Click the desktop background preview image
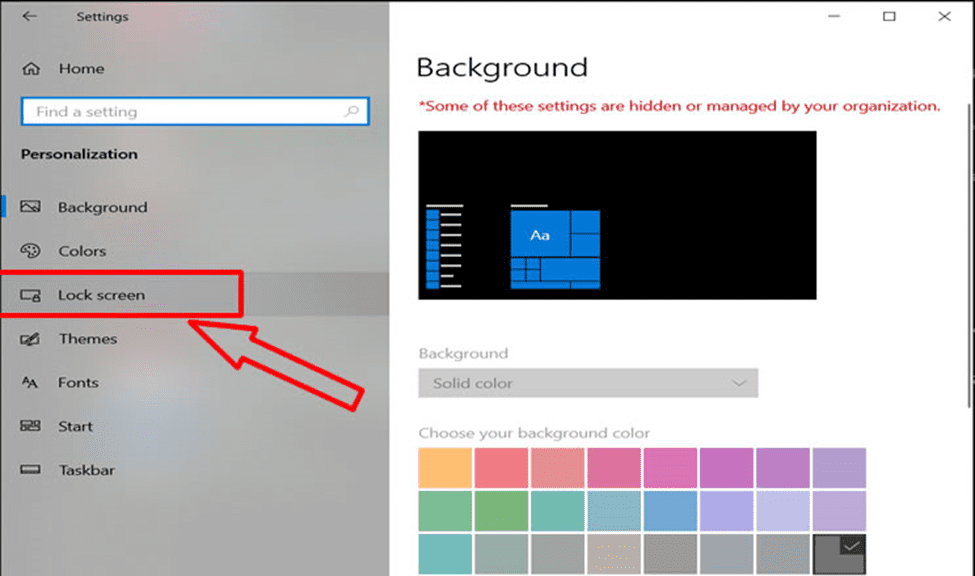 pyautogui.click(x=617, y=215)
